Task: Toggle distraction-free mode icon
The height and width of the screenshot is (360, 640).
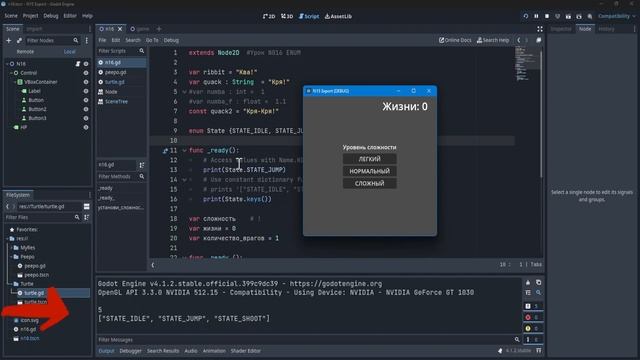Action: point(540,29)
